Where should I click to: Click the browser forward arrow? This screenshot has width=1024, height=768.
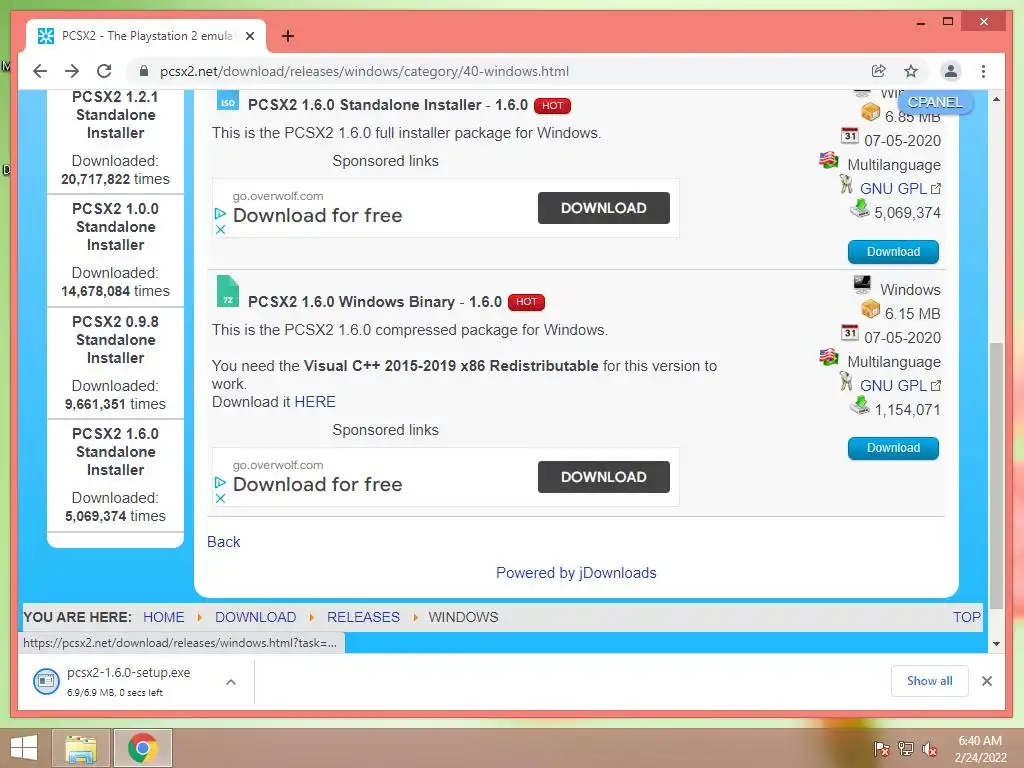(72, 71)
